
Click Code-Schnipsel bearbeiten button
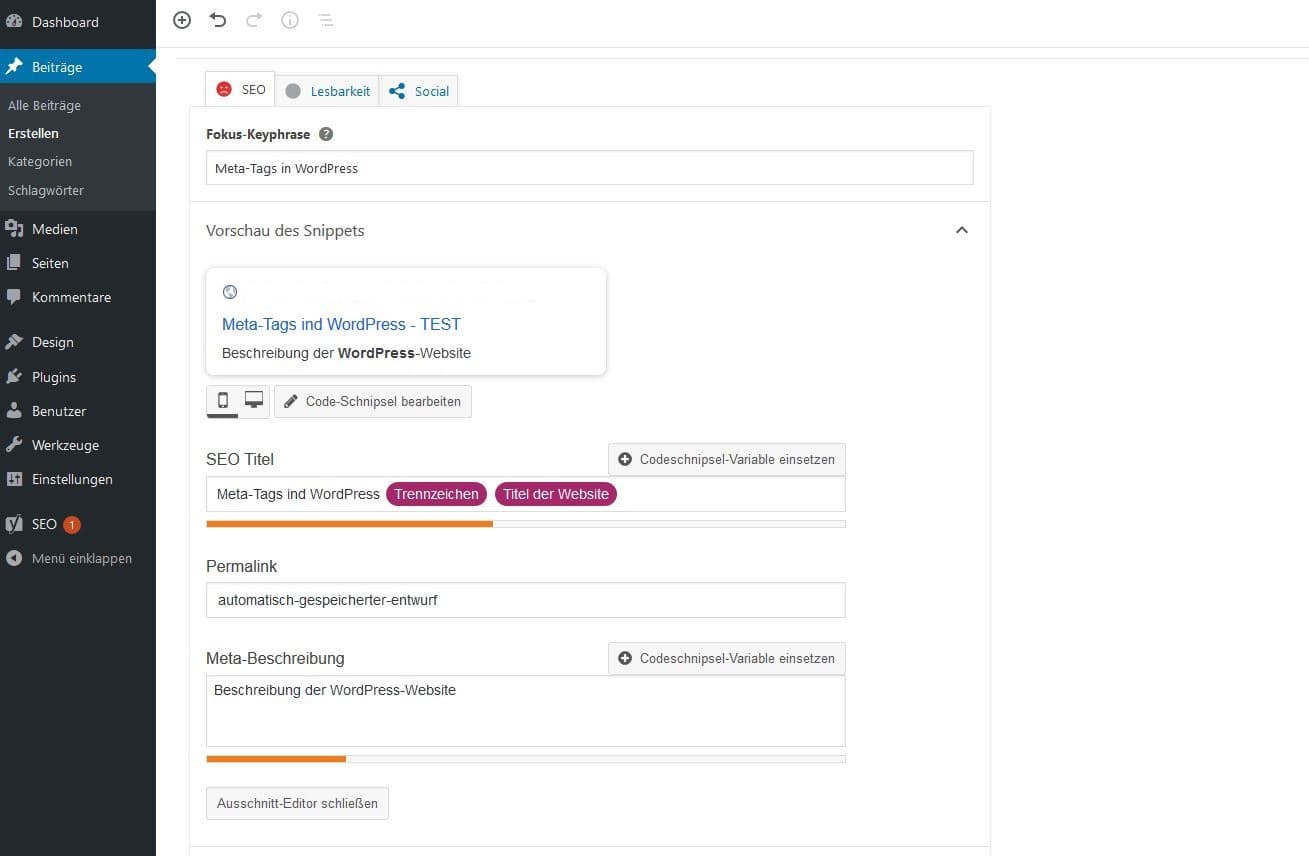373,401
